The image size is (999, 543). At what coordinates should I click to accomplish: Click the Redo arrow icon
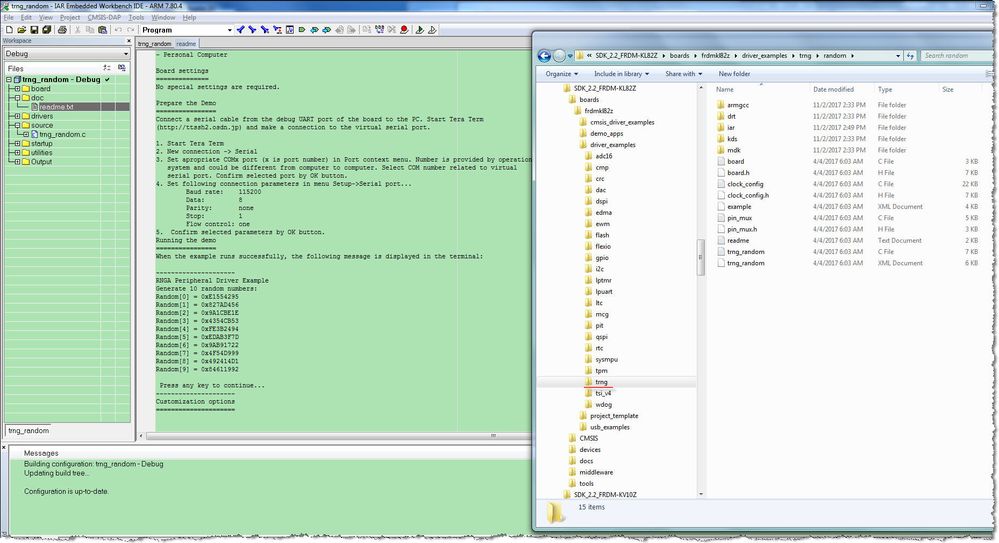click(131, 30)
